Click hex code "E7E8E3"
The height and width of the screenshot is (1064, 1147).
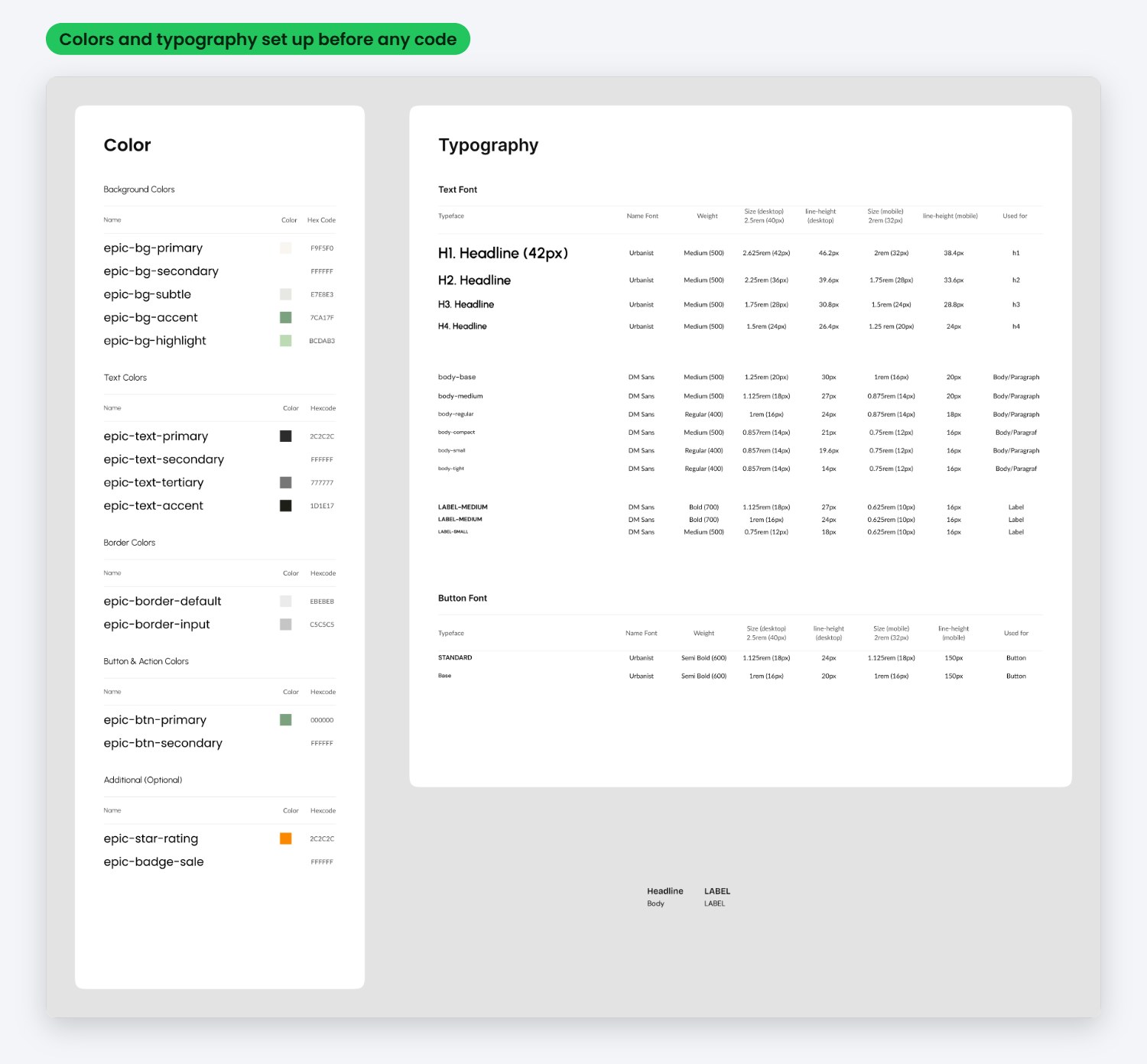(x=322, y=294)
